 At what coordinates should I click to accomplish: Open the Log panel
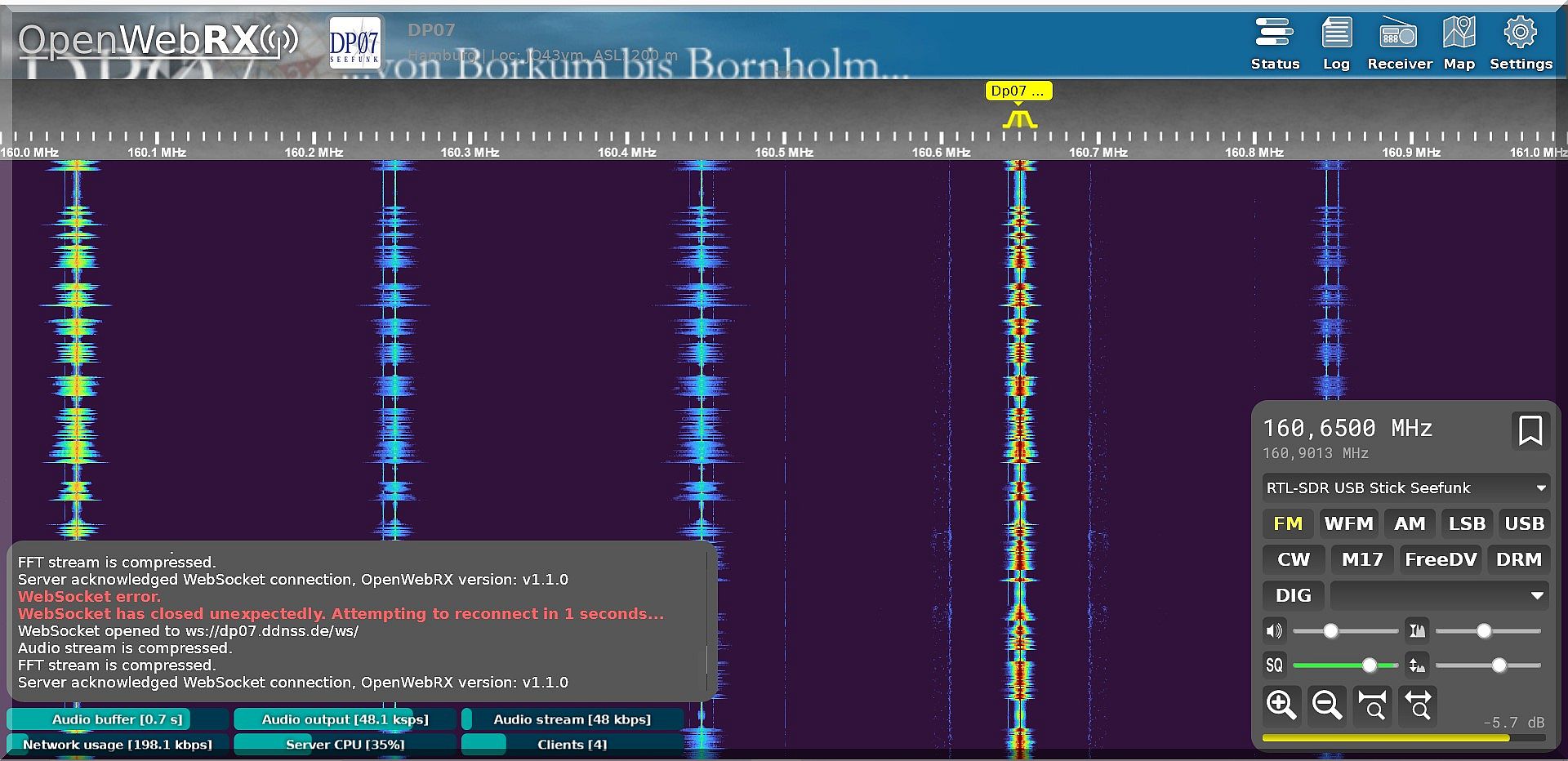tap(1336, 44)
